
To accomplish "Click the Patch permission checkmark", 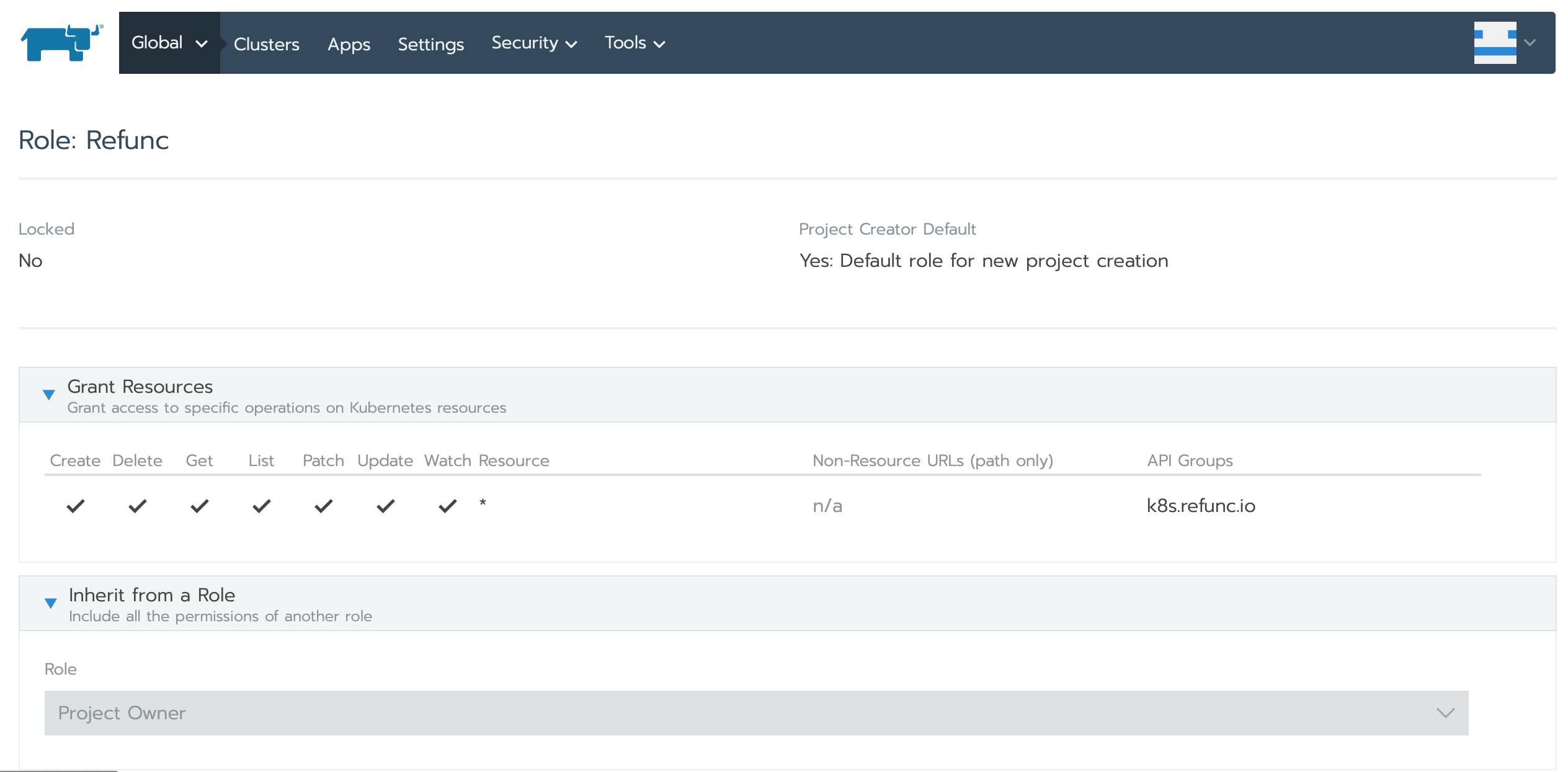I will [x=323, y=506].
